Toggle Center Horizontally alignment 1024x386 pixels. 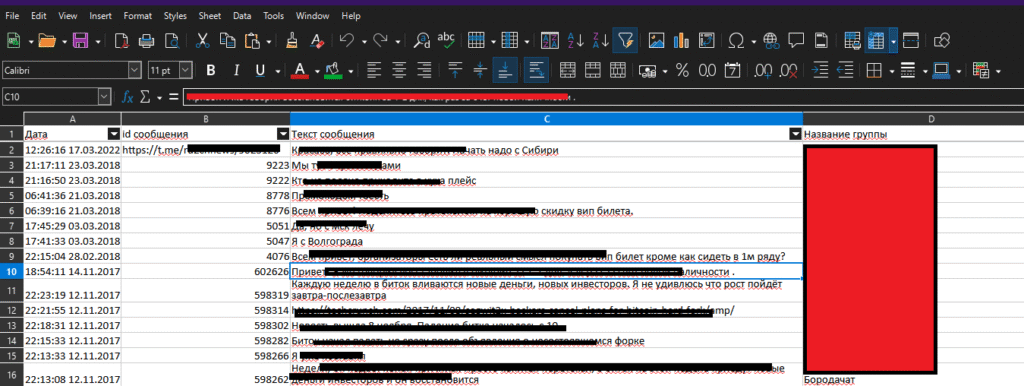click(399, 70)
